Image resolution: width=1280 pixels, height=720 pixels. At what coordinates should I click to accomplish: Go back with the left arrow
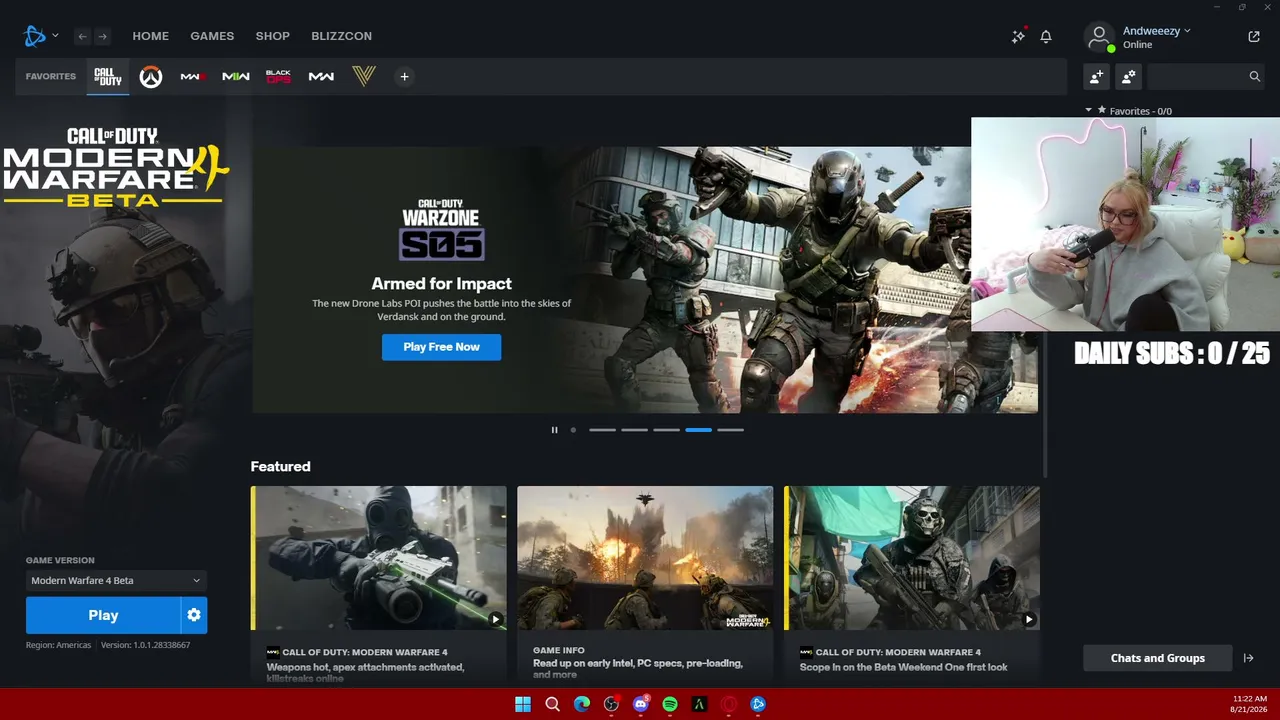tap(82, 36)
